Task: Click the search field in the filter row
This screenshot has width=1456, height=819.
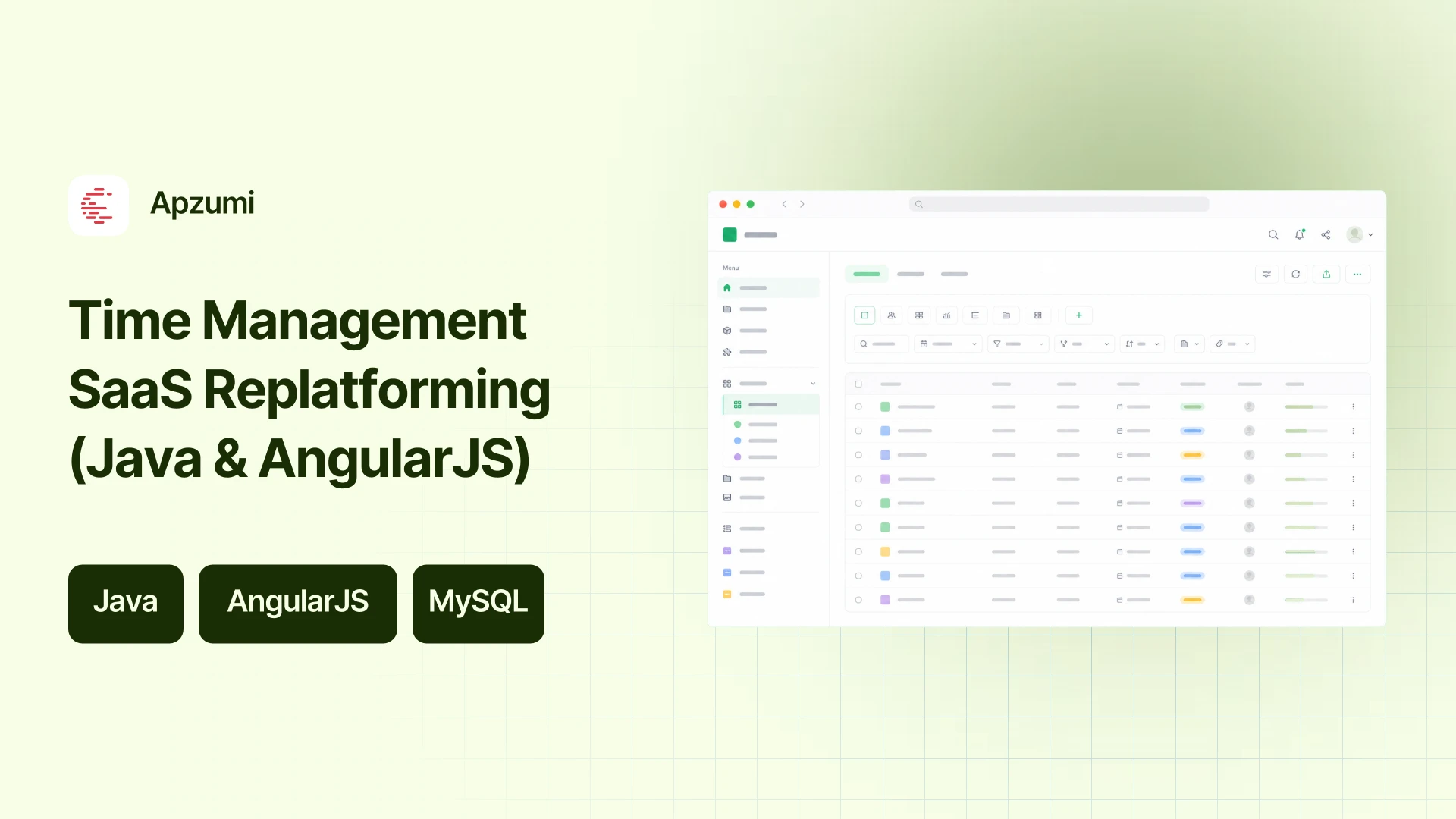Action: coord(881,344)
